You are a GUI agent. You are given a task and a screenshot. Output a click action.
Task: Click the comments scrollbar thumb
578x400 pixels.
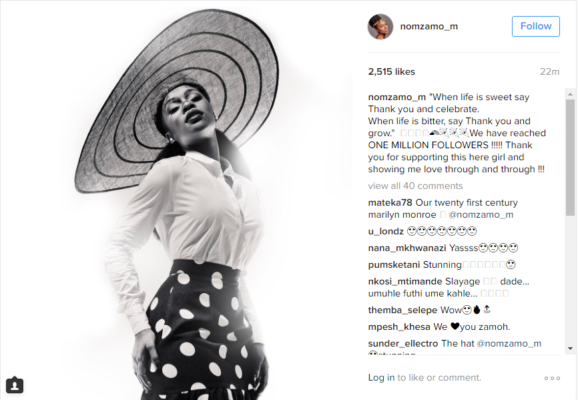(570, 157)
